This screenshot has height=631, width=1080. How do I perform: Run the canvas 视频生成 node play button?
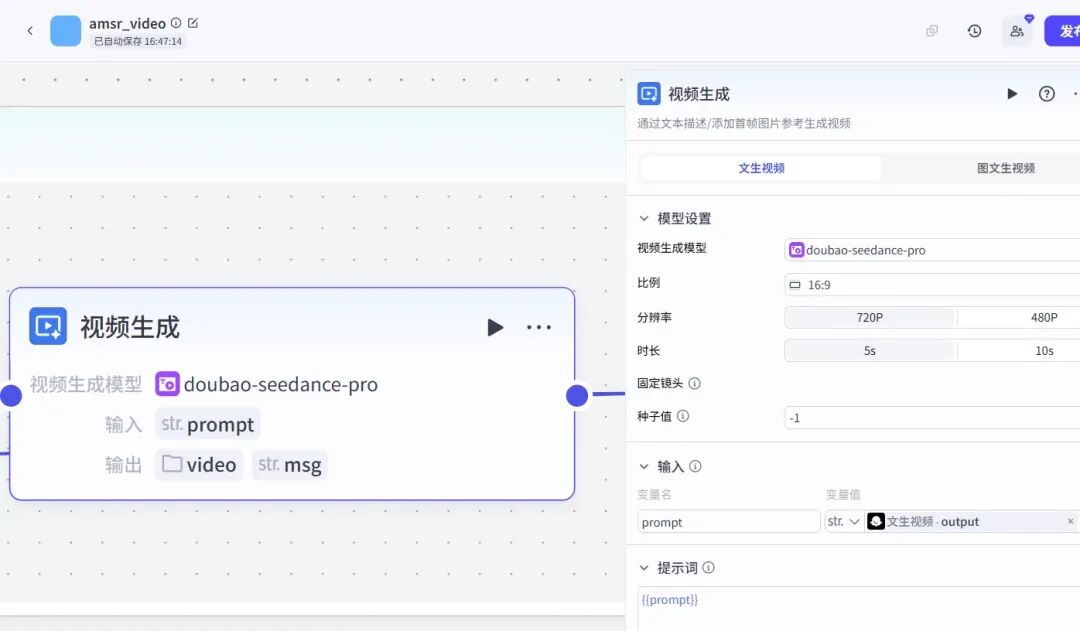click(x=495, y=327)
